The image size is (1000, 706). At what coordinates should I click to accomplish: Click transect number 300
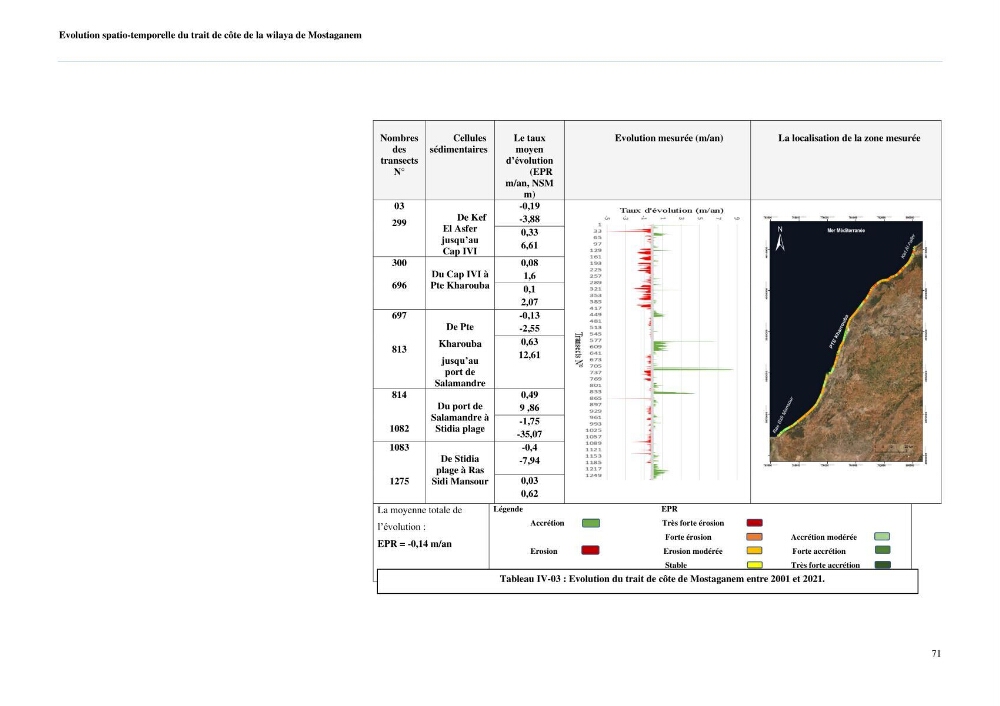399,263
